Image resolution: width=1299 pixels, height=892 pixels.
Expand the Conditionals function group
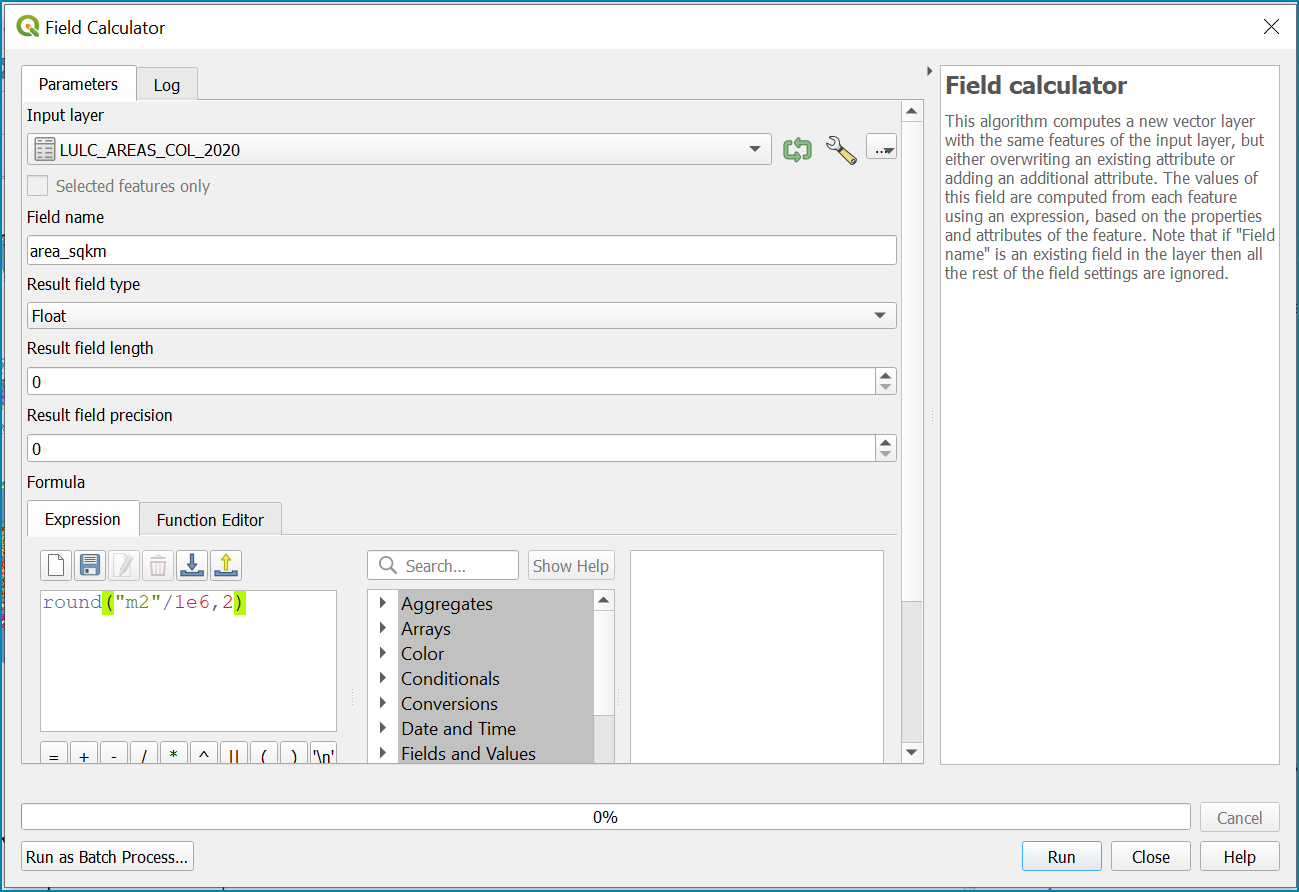point(383,678)
